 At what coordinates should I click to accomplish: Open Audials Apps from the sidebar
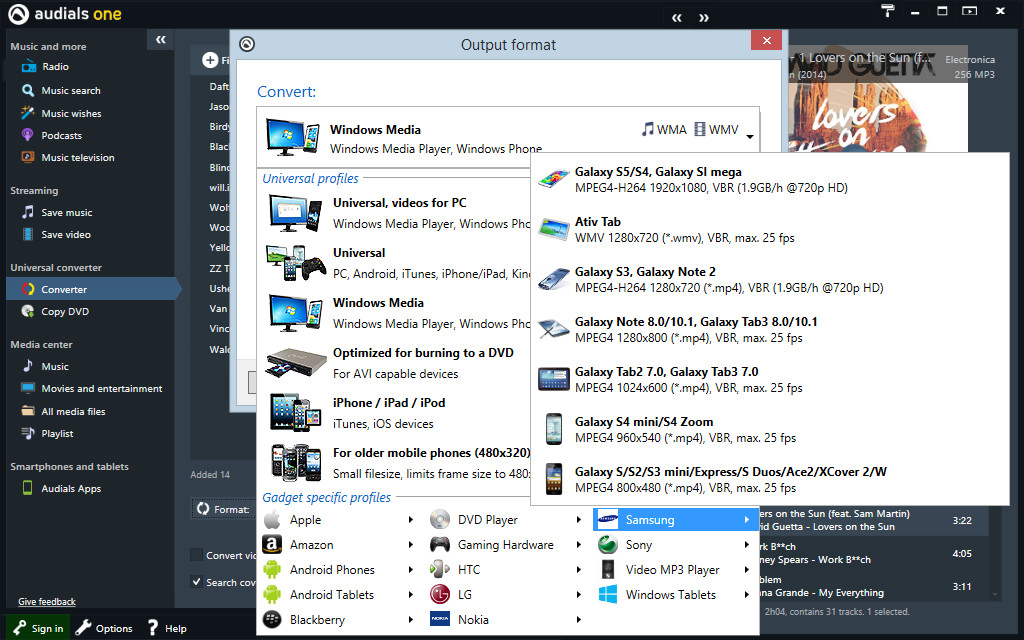[x=28, y=488]
